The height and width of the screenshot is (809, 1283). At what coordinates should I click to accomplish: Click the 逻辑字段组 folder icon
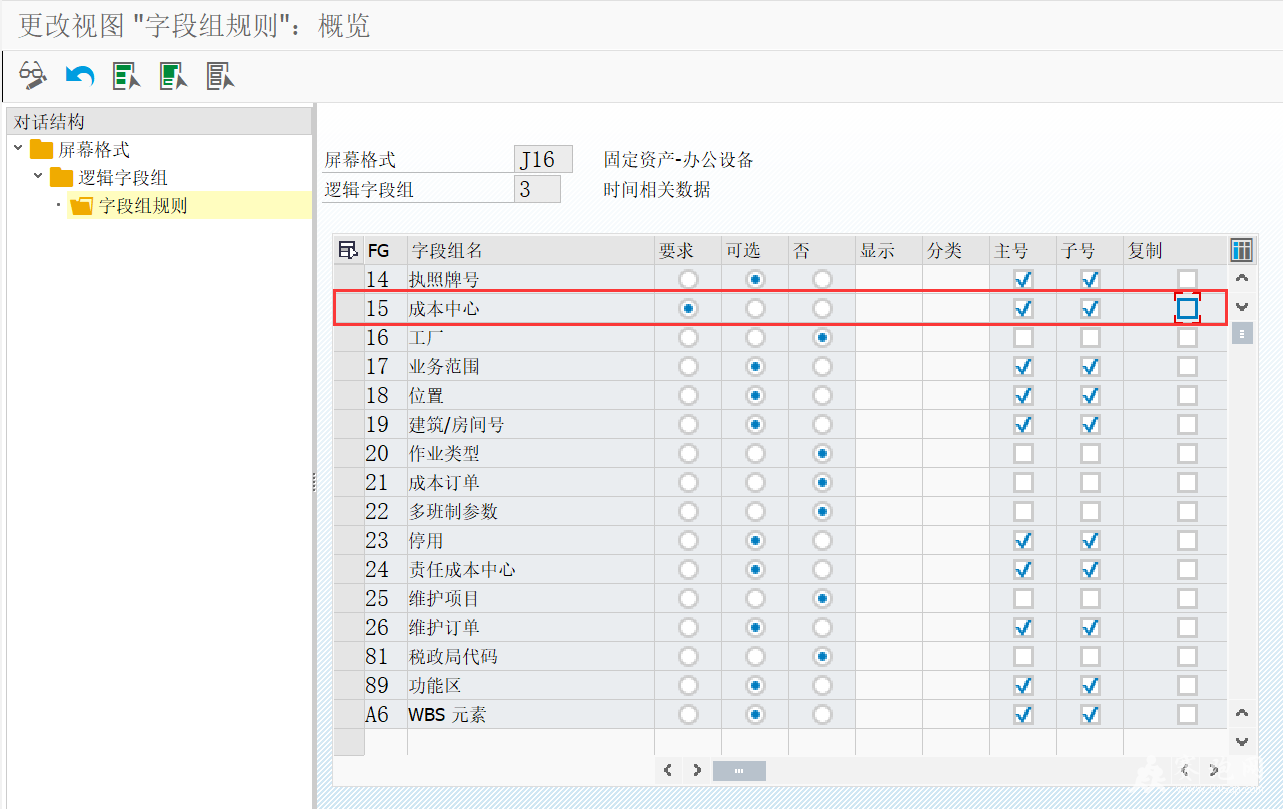click(62, 178)
